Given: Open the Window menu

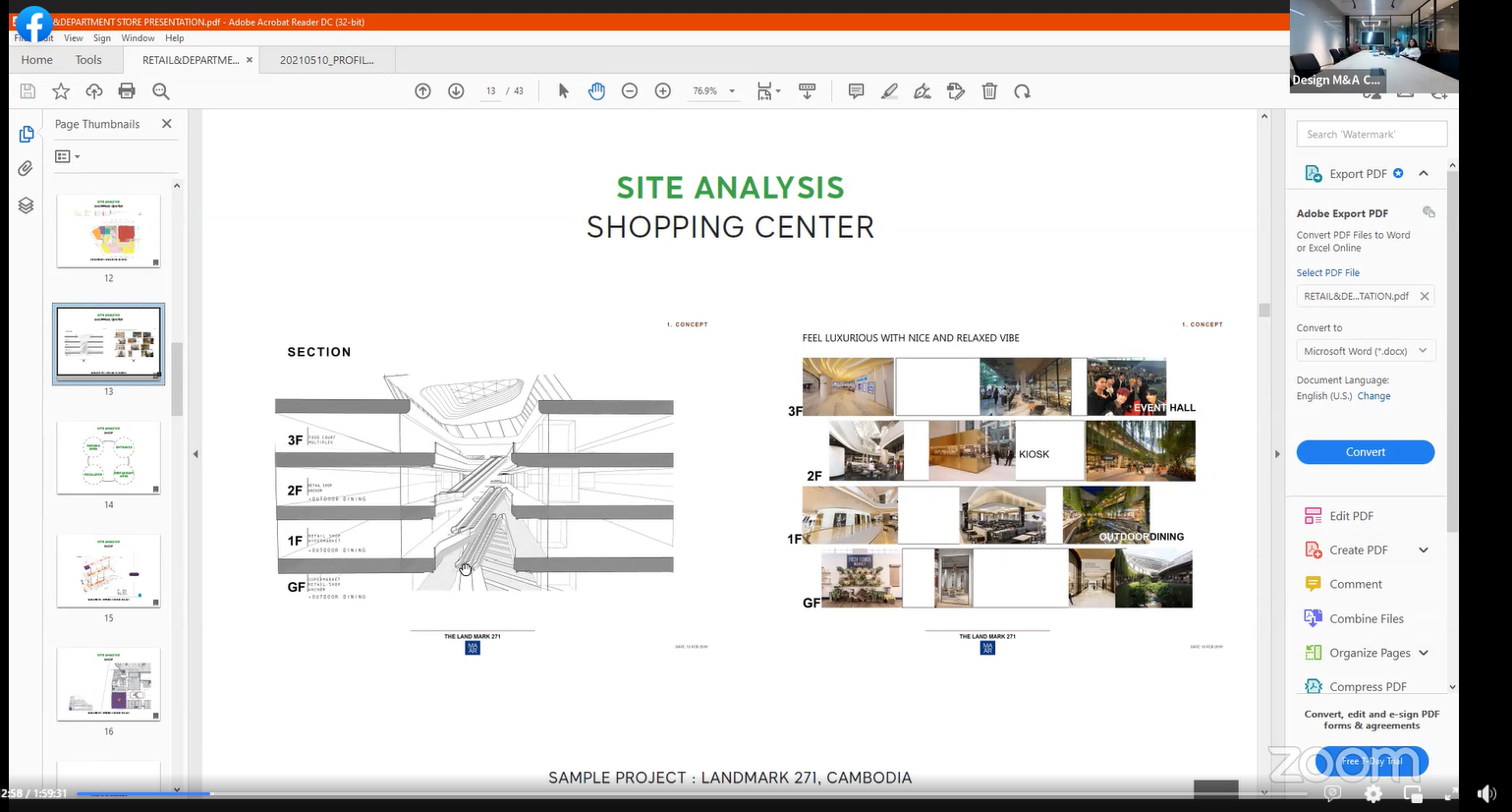Looking at the screenshot, I should [138, 38].
